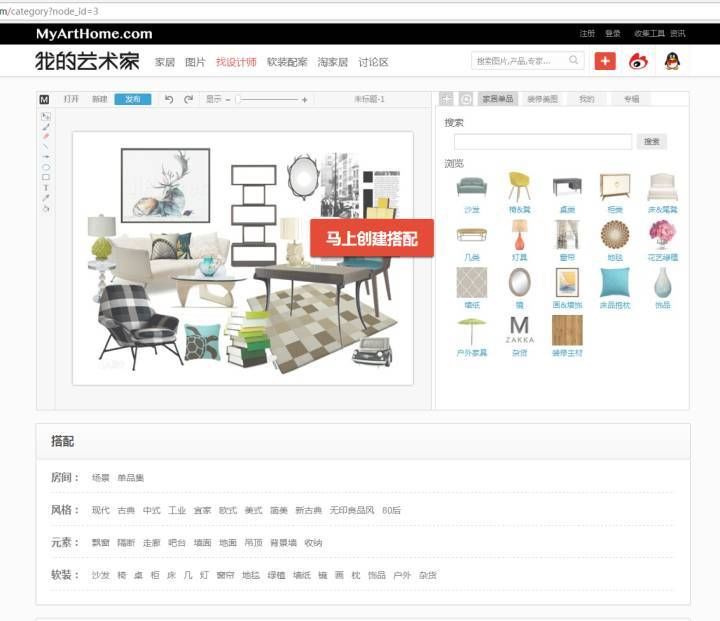Select the rectangle shape tool

coord(46,177)
